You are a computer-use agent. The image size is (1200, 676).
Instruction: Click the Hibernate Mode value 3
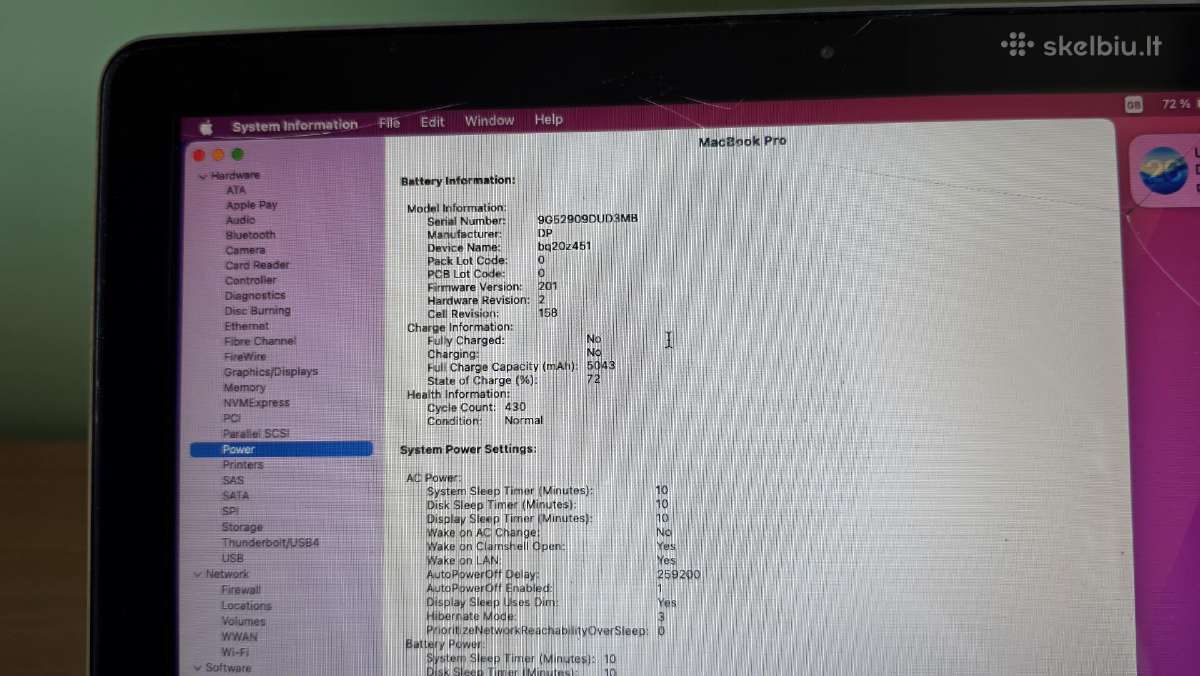coord(661,617)
